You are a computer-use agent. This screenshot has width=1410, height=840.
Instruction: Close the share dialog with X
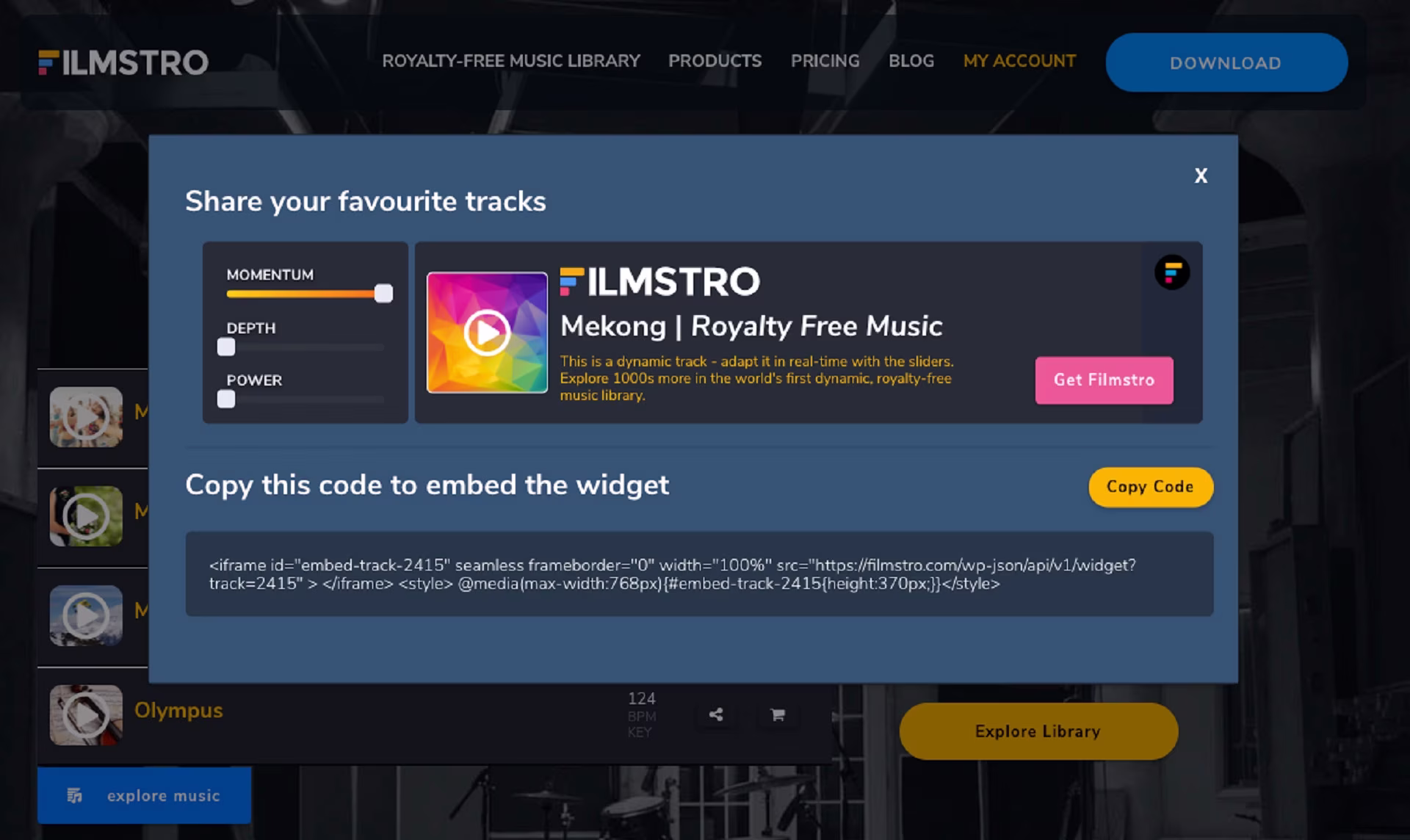pos(1201,175)
